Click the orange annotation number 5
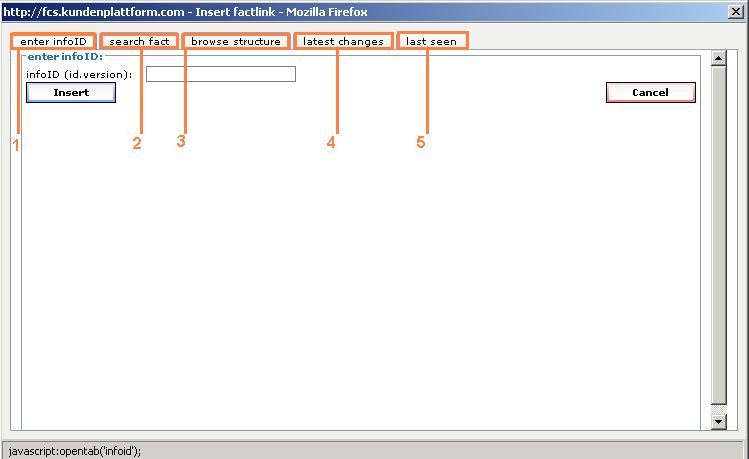749x459 pixels. [421, 142]
